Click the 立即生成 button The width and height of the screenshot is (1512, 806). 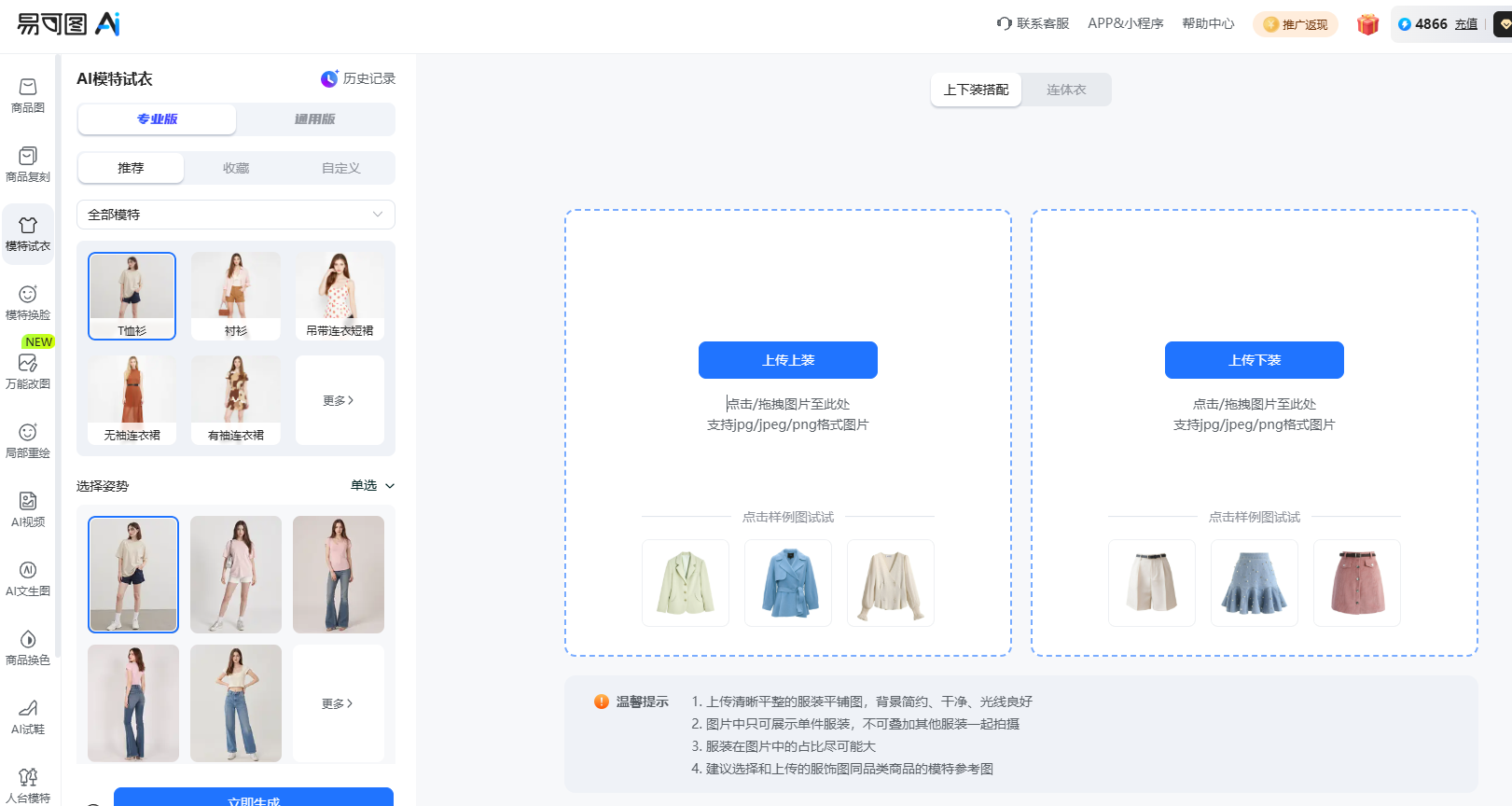(x=254, y=798)
